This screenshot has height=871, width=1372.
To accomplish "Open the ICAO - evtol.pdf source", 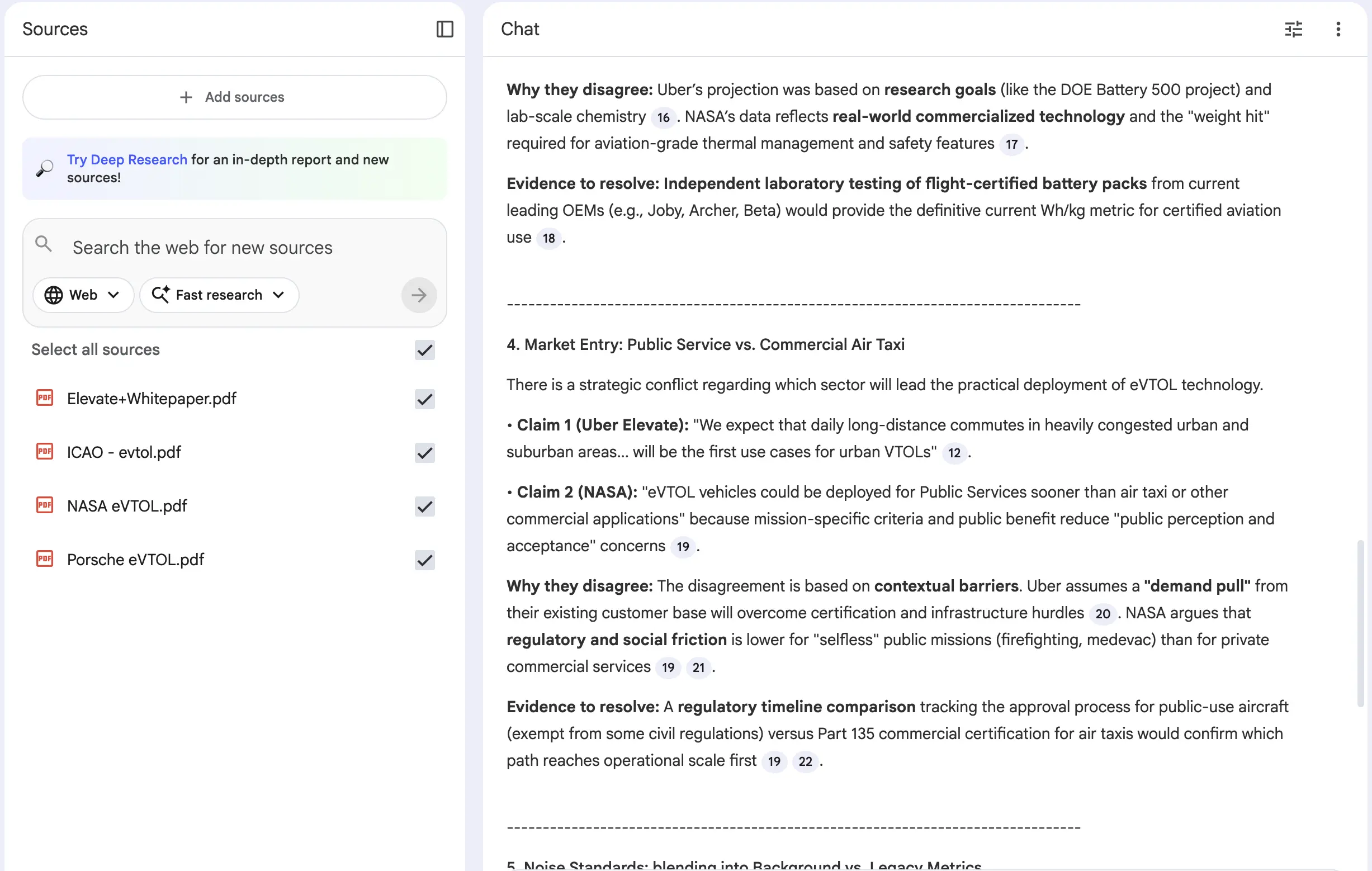I will (124, 452).
